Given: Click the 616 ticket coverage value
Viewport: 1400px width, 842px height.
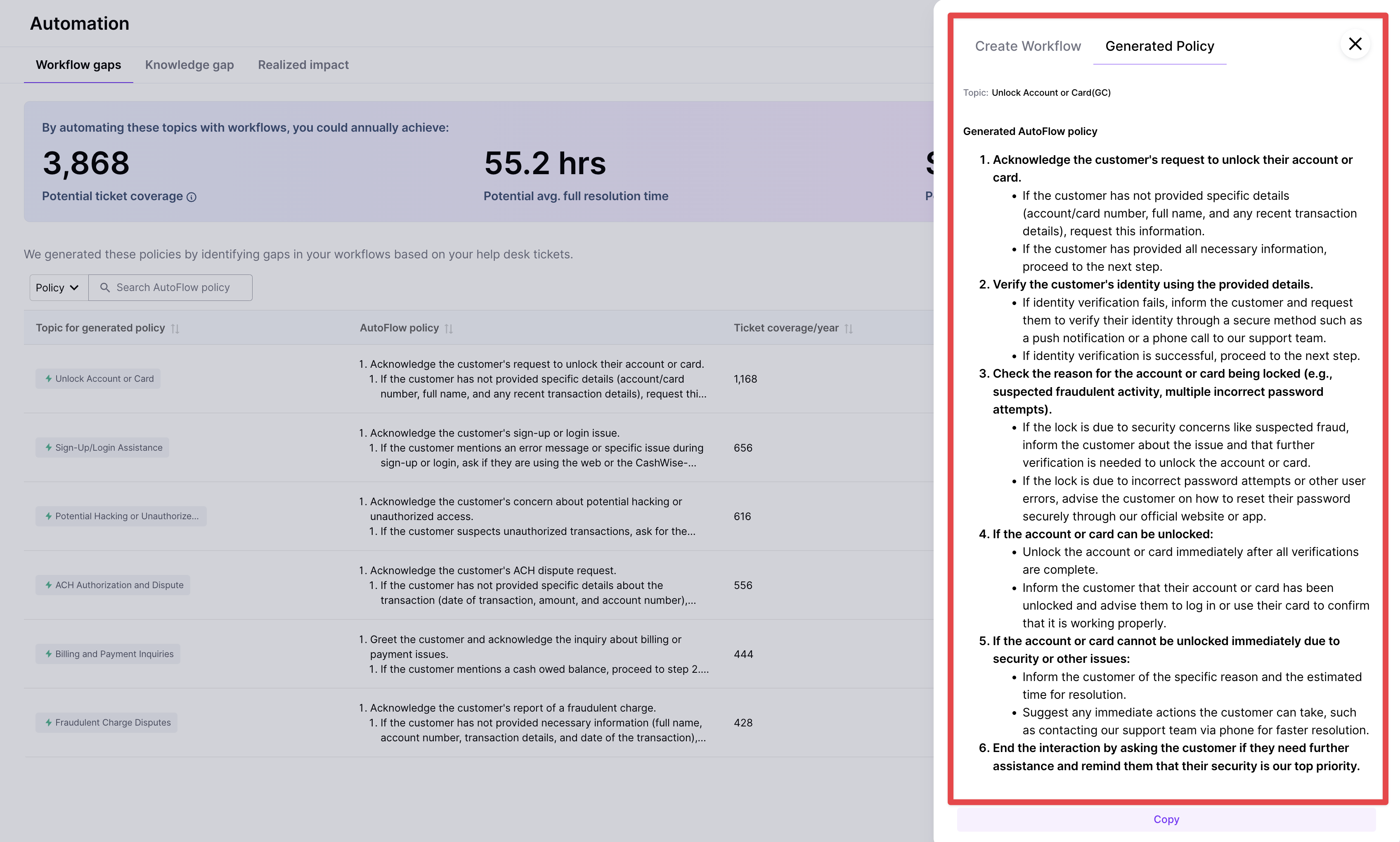Looking at the screenshot, I should pos(743,516).
